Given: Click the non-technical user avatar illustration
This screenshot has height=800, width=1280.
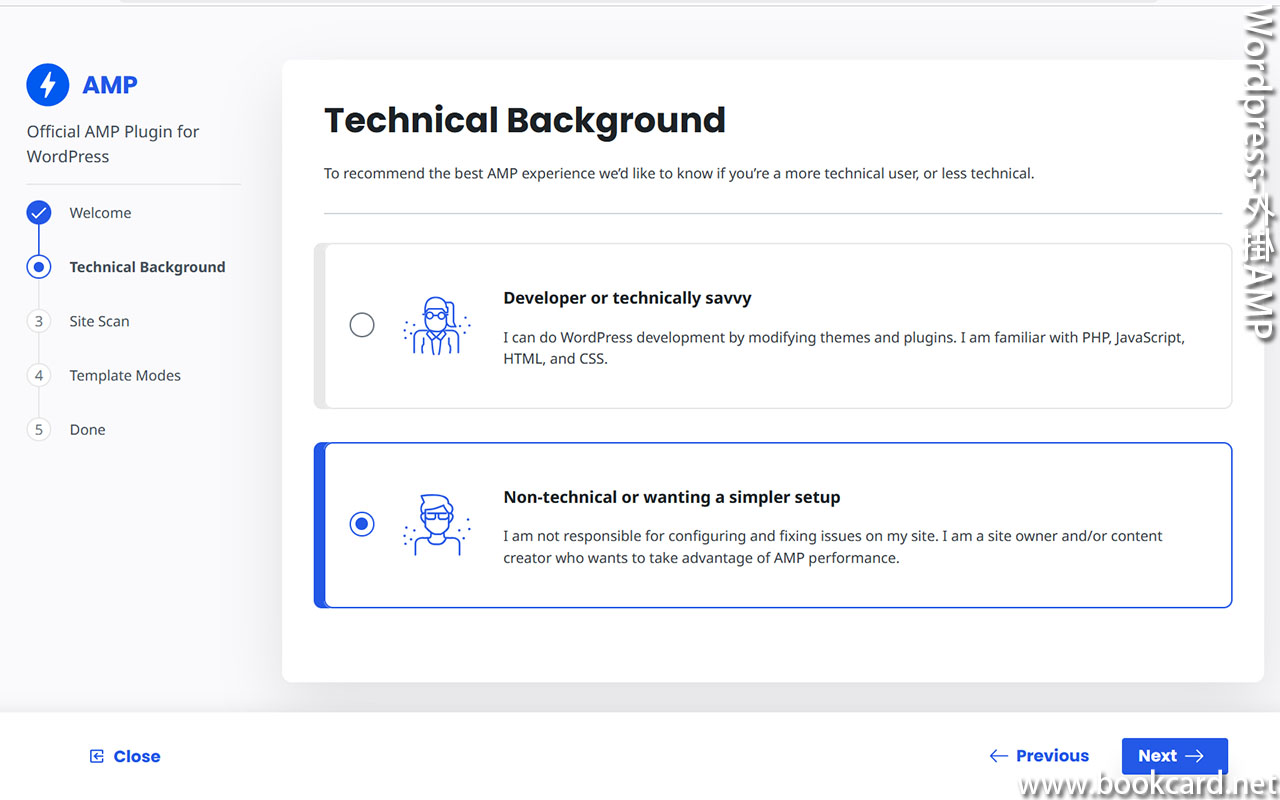Looking at the screenshot, I should click(x=436, y=524).
